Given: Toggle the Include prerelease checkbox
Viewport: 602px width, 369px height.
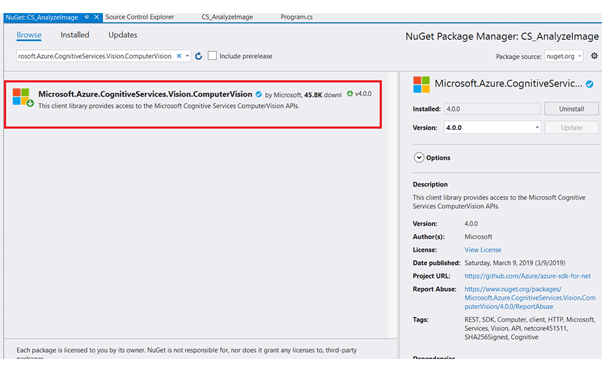Looking at the screenshot, I should (x=212, y=56).
